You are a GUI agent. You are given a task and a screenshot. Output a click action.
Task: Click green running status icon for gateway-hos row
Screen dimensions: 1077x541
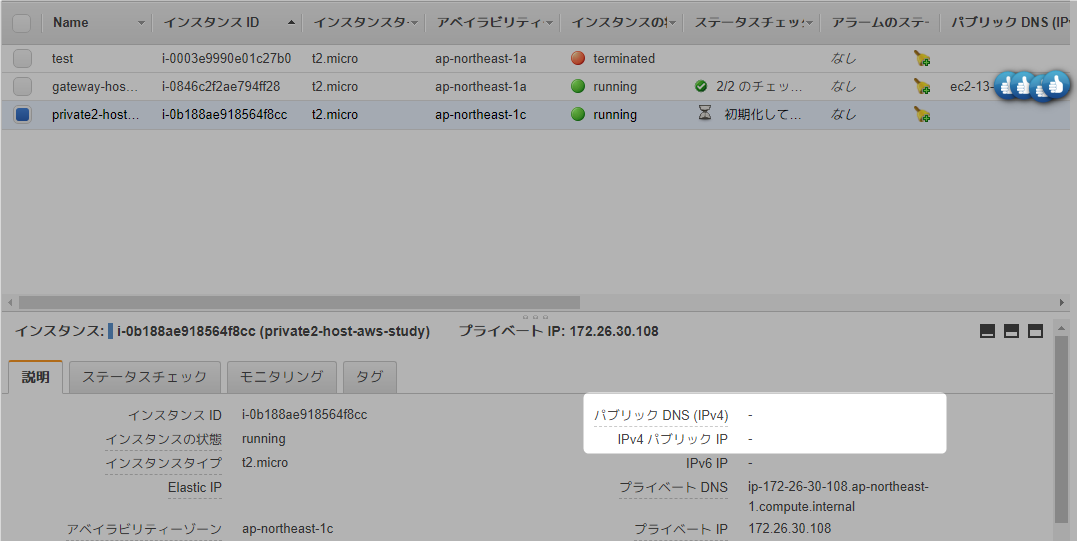click(x=578, y=87)
